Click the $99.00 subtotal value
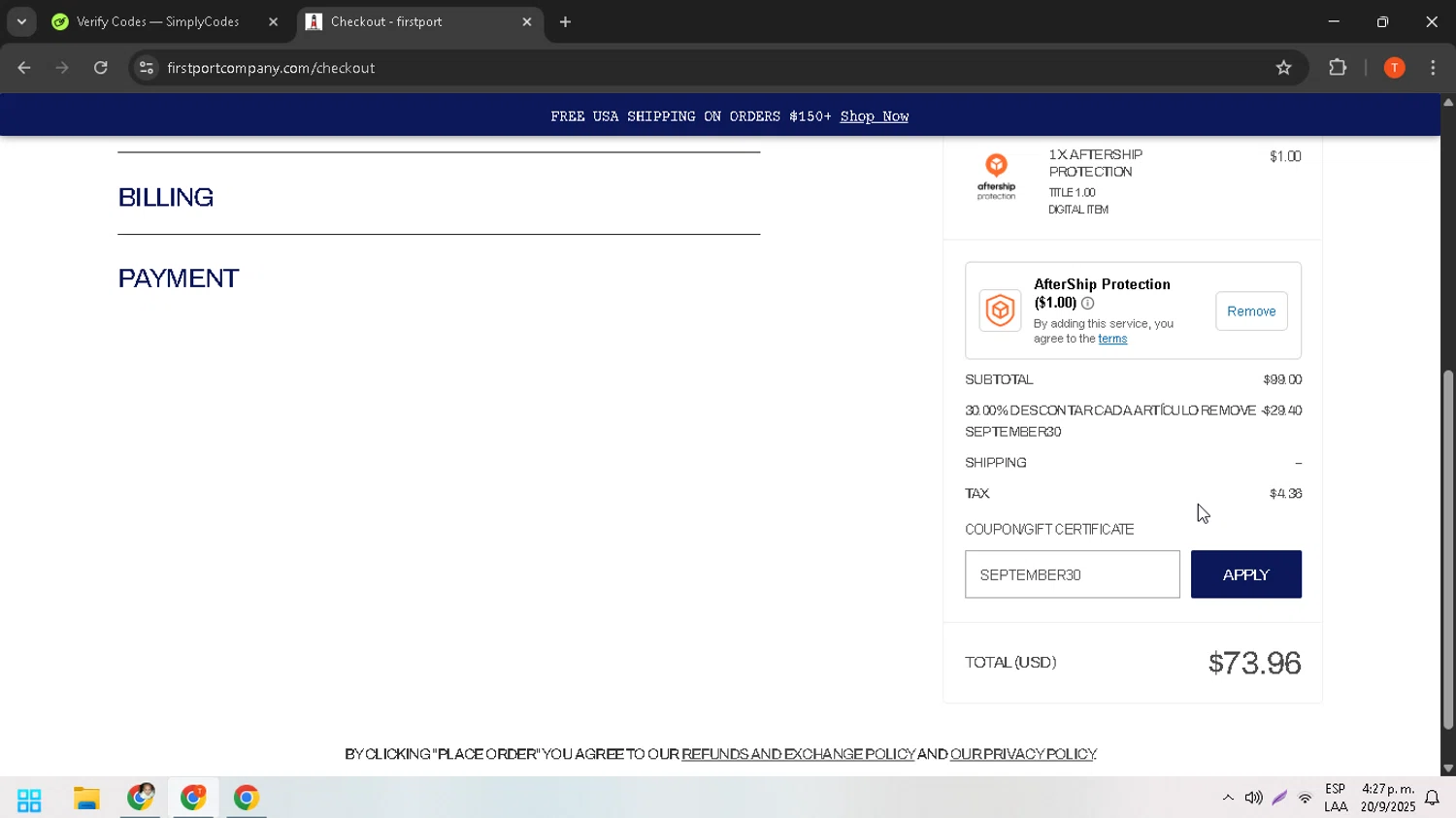This screenshot has width=1456, height=818. click(1282, 379)
